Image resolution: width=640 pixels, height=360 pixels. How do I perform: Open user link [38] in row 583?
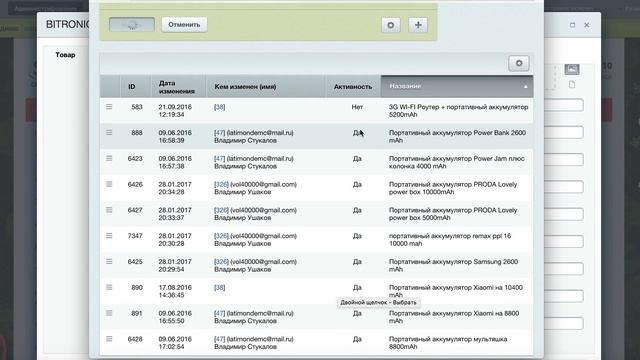tap(220, 107)
